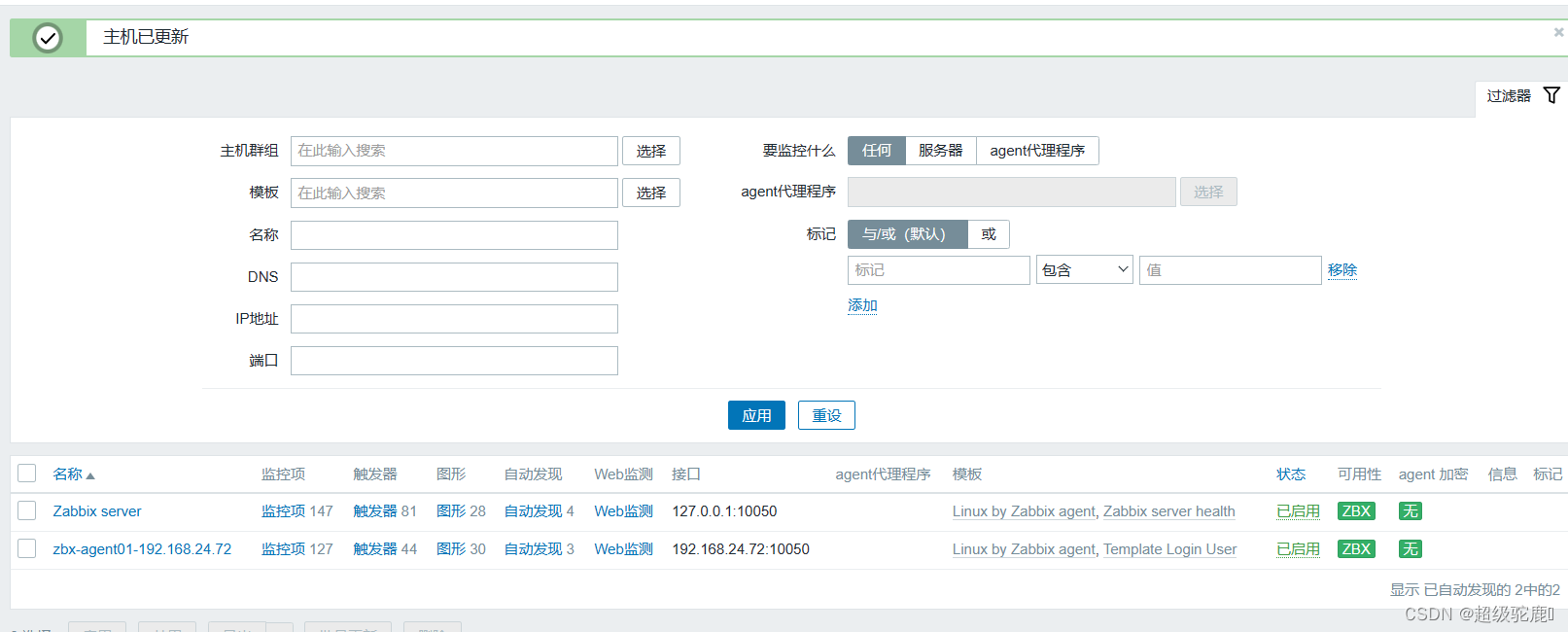
Task: Click the 标记 tag name field
Action: coord(939,270)
